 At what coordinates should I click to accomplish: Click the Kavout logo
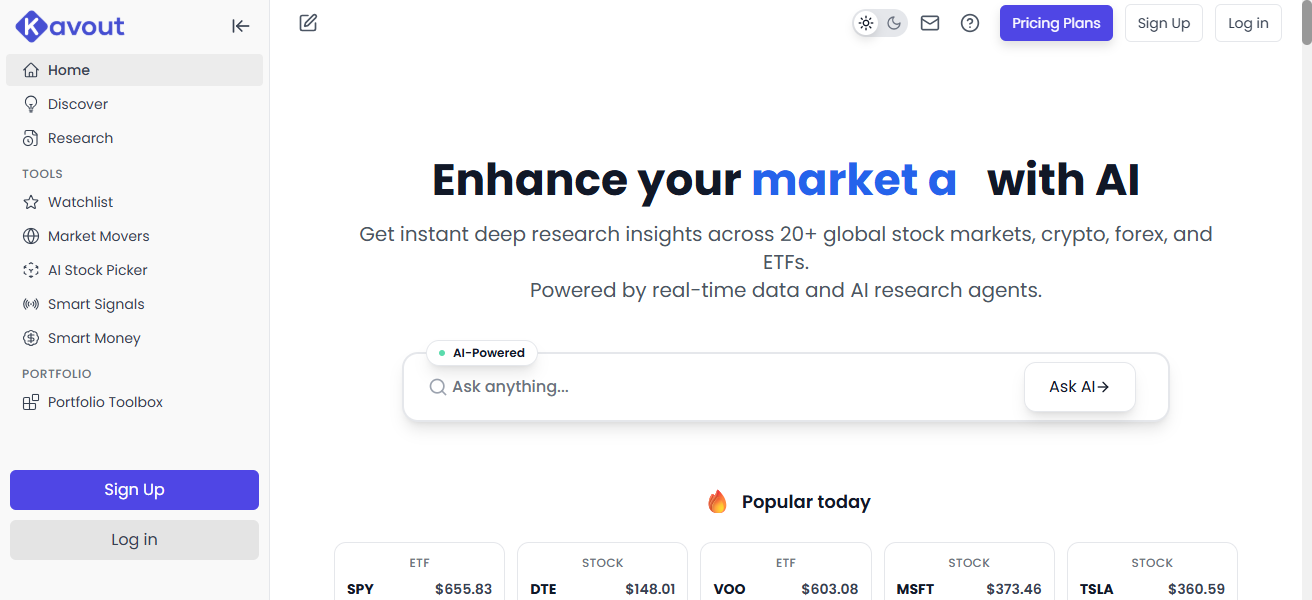tap(70, 26)
